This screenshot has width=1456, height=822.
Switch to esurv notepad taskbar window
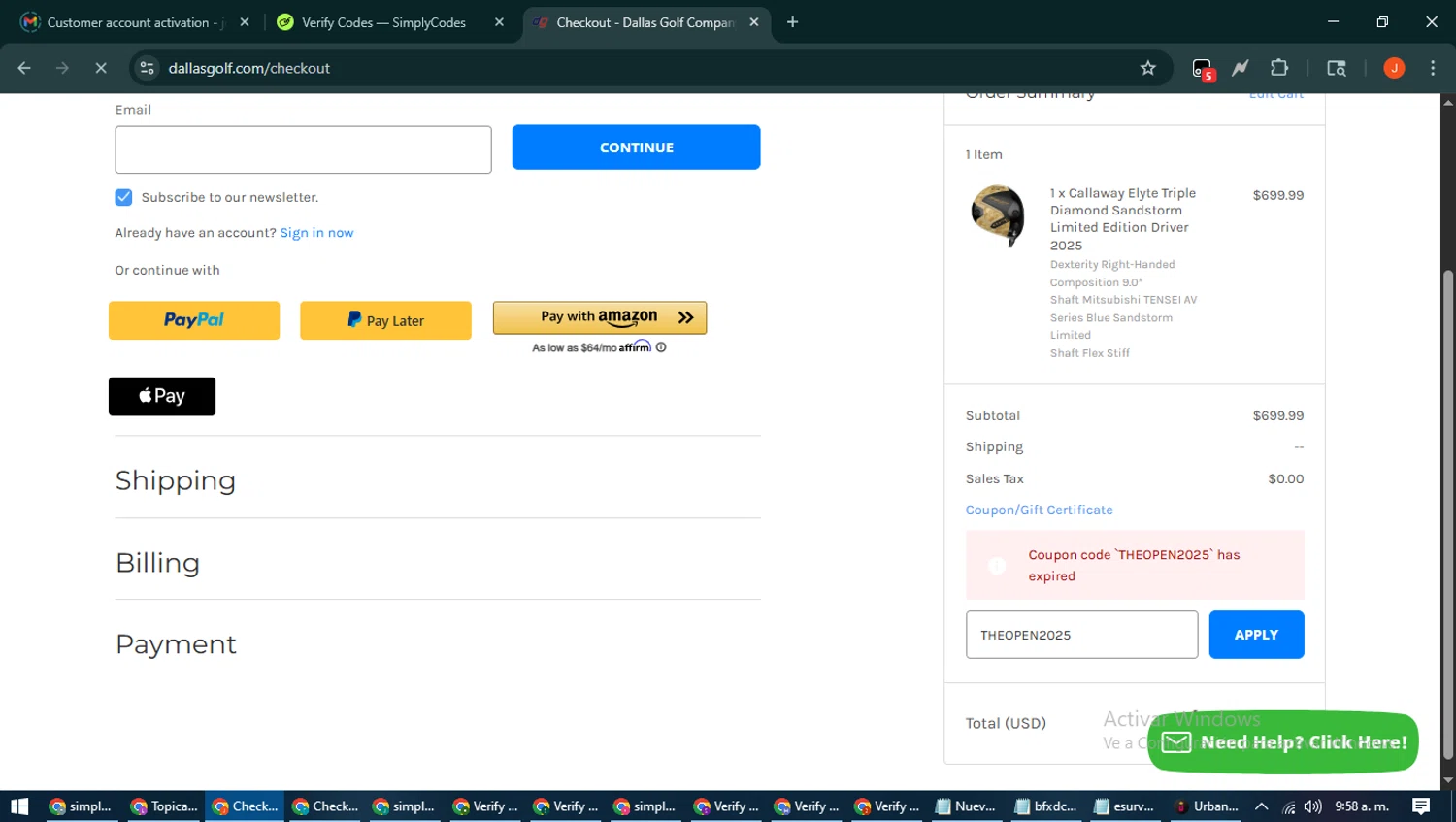coord(1124,806)
